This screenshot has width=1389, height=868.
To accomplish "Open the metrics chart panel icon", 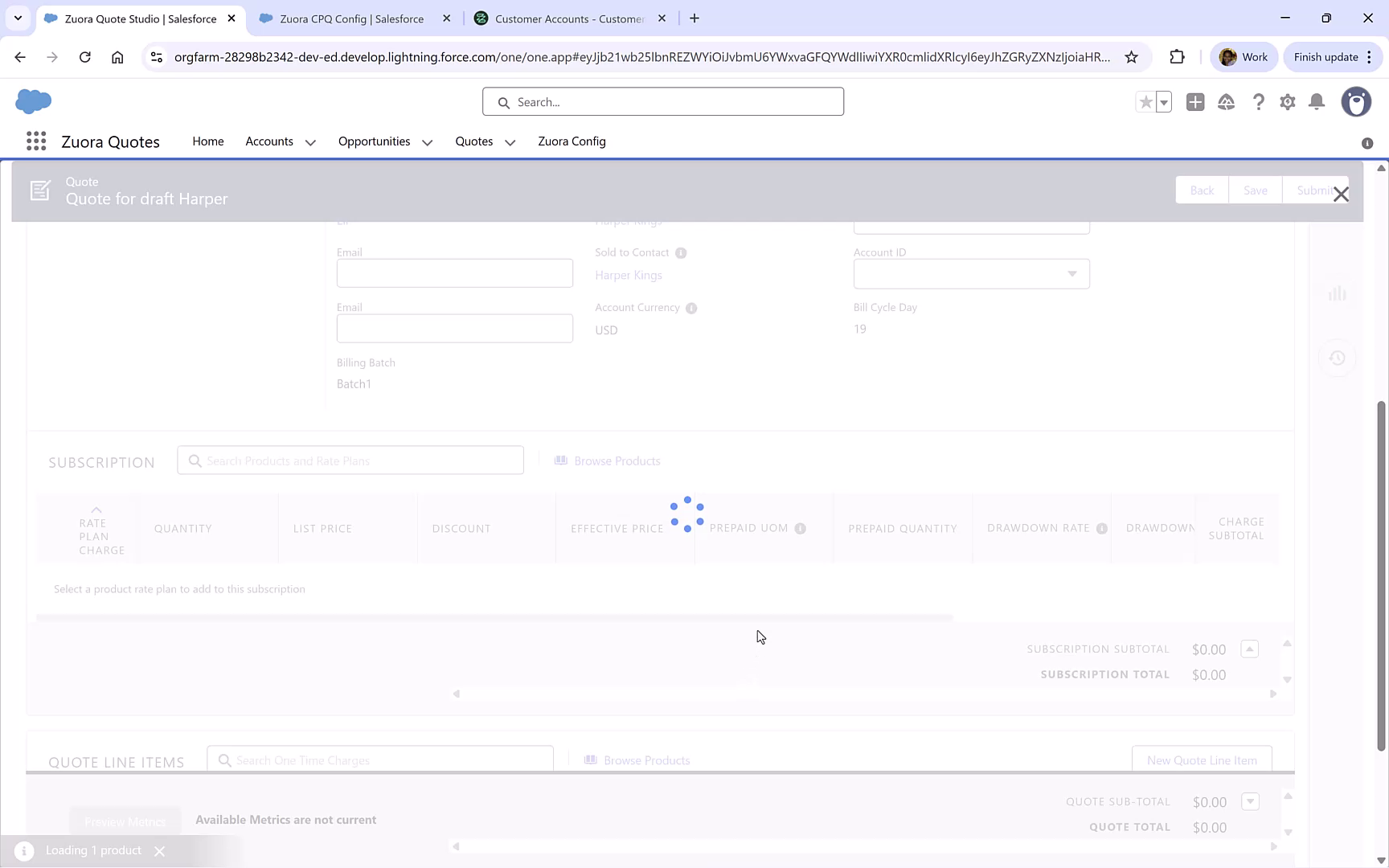I will 1338,293.
